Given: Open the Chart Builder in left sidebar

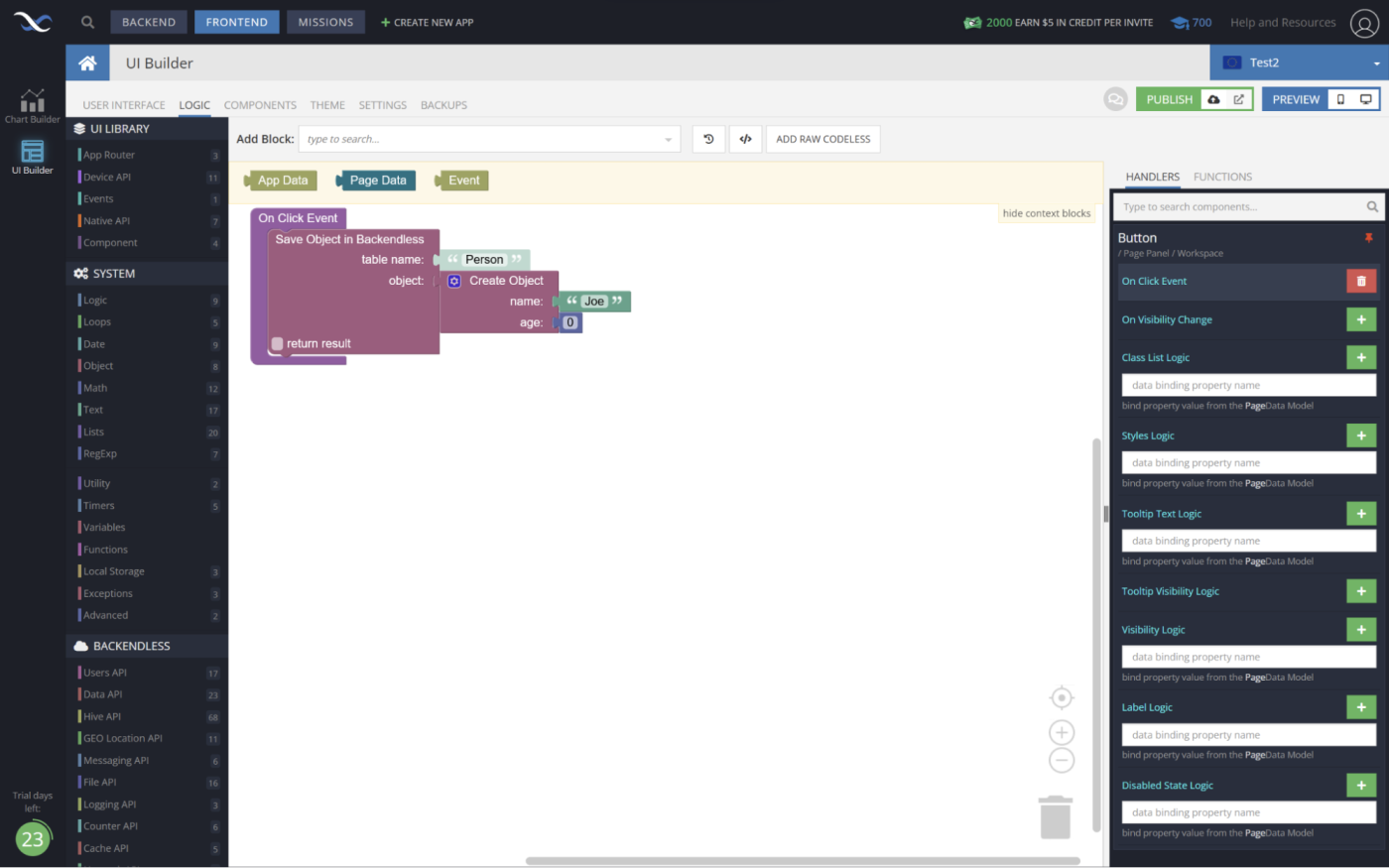Looking at the screenshot, I should coord(32,102).
